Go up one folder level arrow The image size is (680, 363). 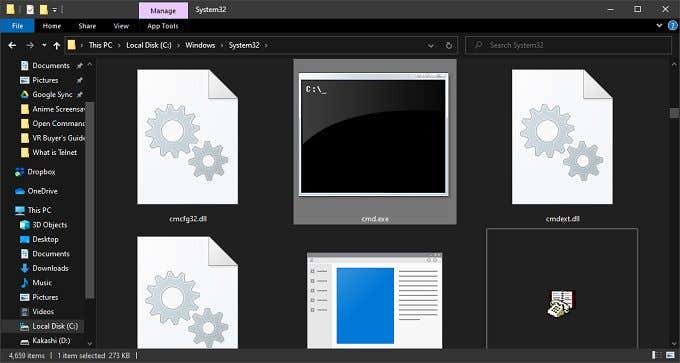click(56, 45)
